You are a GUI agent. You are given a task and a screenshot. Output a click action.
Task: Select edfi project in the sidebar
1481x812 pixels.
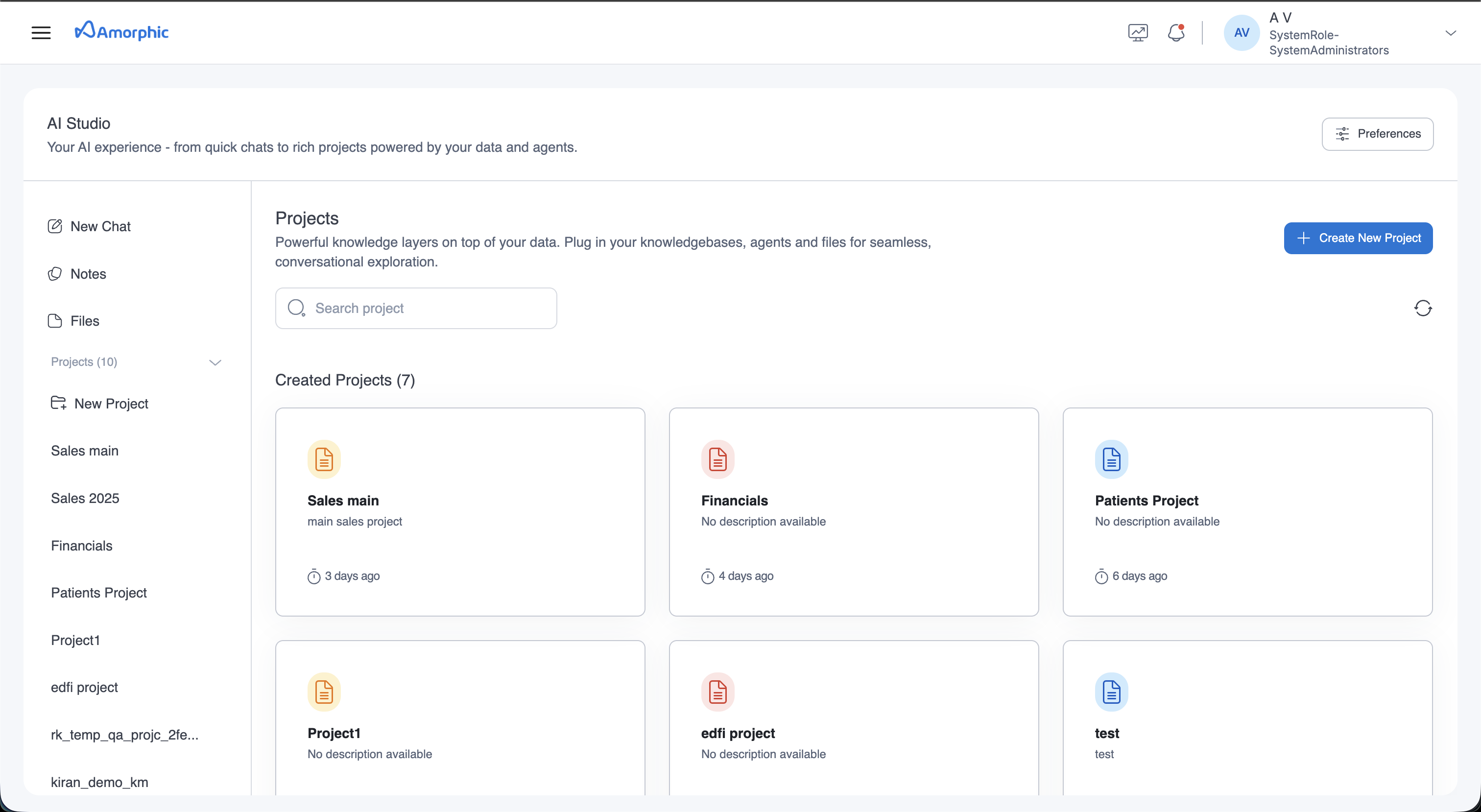[84, 687]
